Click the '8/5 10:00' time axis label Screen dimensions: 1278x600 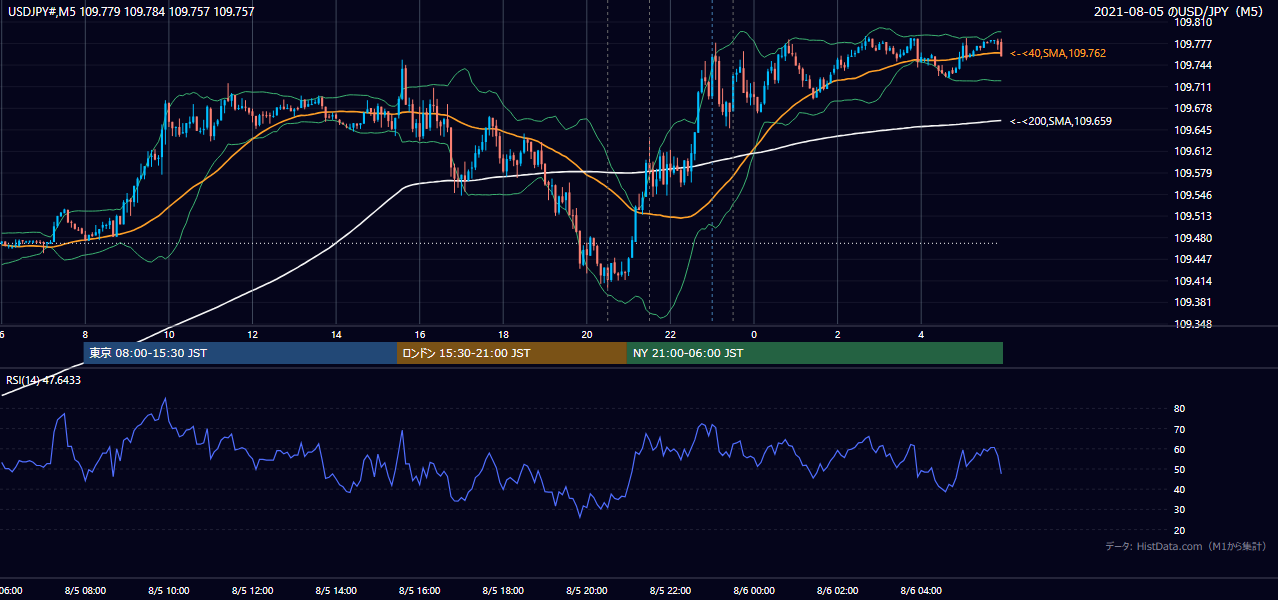[169, 591]
